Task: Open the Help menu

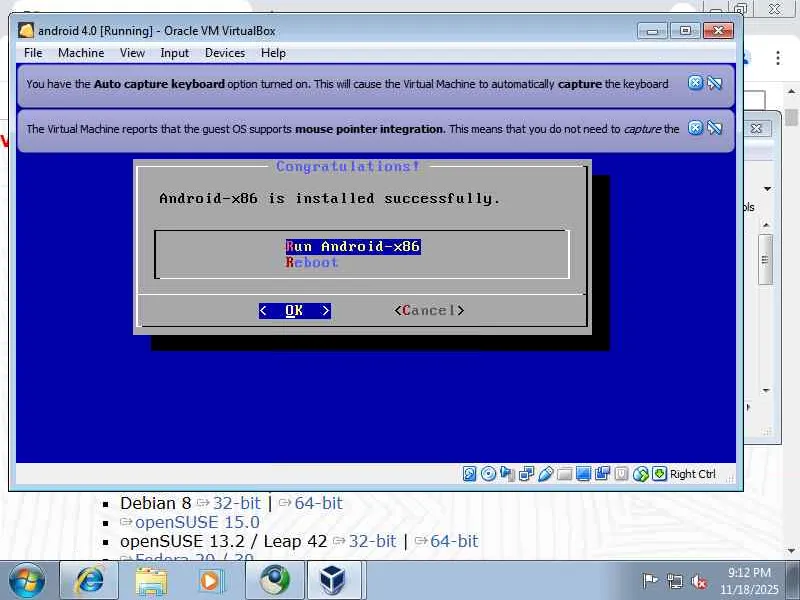Action: point(273,53)
